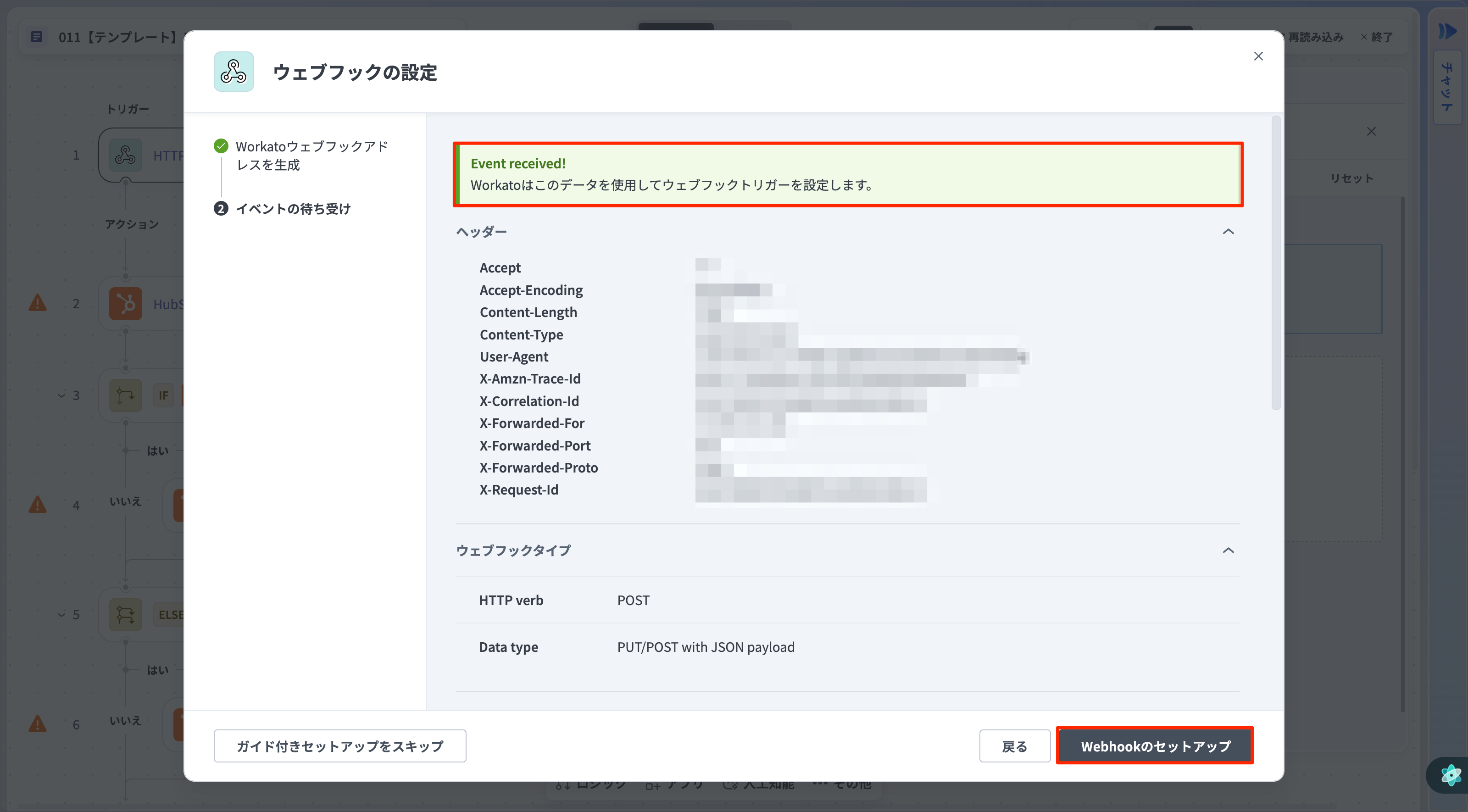This screenshot has height=812, width=1468.
Task: Click the warning triangle beside step 2
Action: point(38,303)
